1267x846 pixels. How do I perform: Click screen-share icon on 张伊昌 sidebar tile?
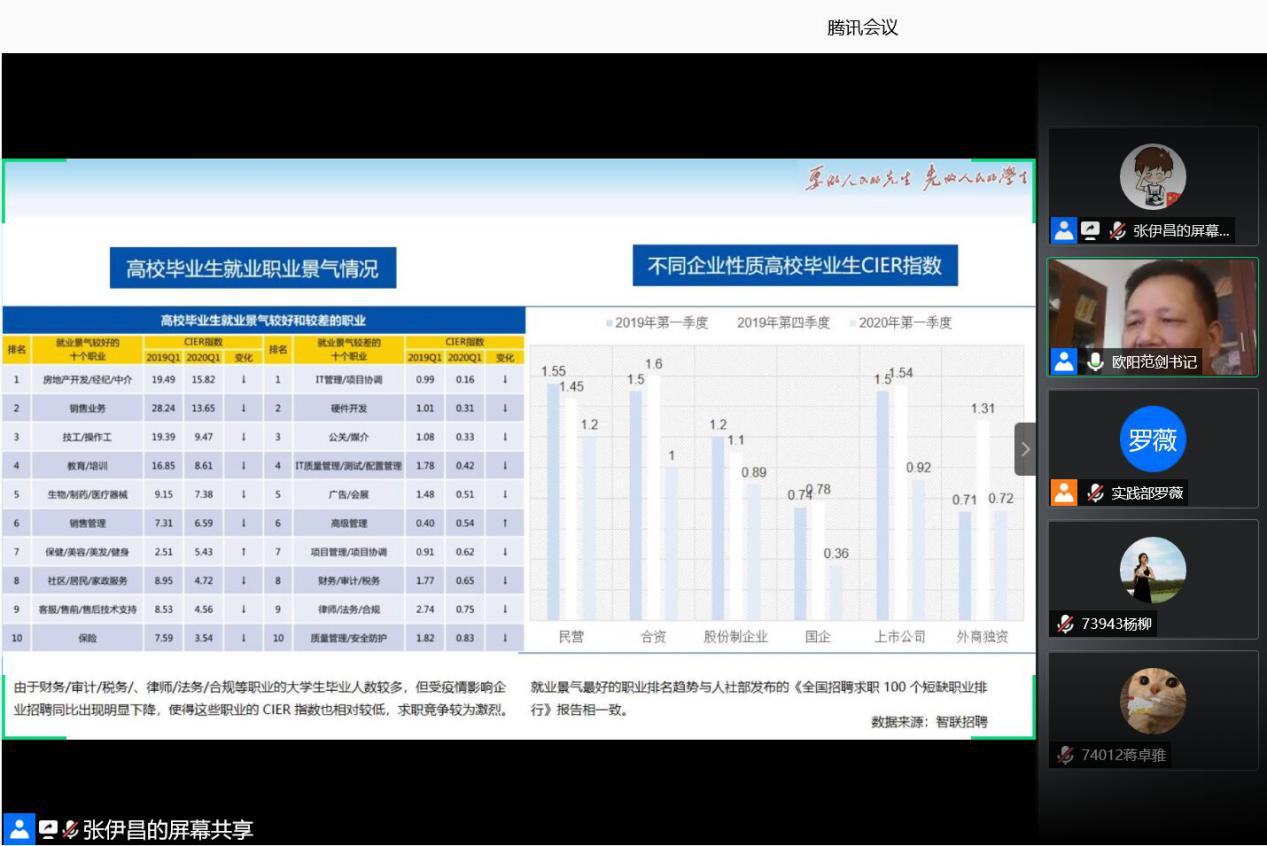click(1090, 231)
